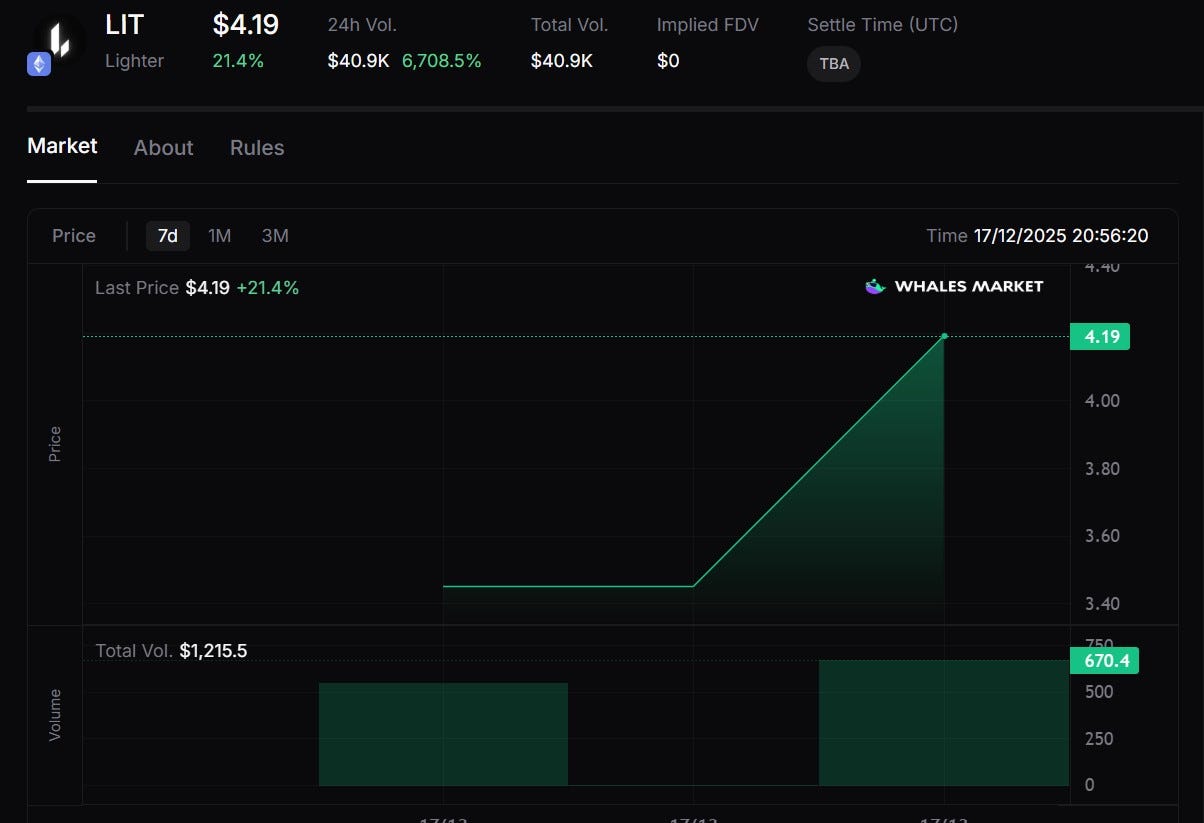Open the Rules tab
Screen dimensions: 1204x823
256,147
